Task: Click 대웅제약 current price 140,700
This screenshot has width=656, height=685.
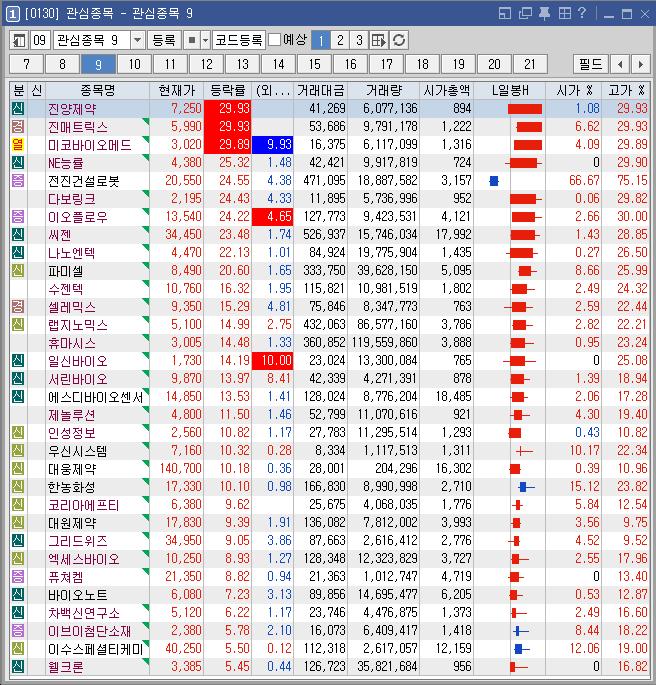Action: point(180,469)
